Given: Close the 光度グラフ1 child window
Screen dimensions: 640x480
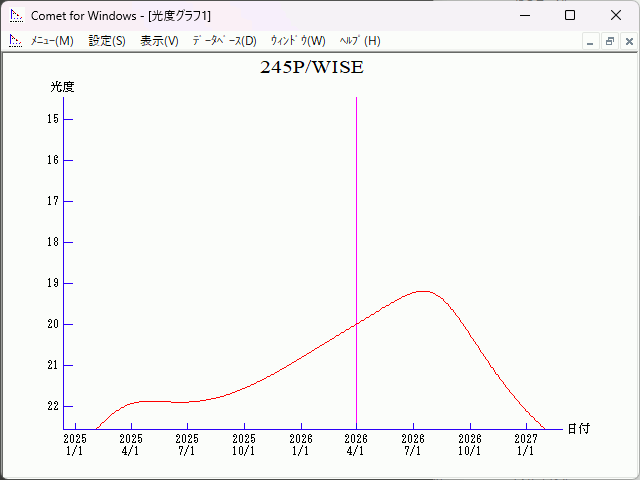Looking at the screenshot, I should coord(628,42).
